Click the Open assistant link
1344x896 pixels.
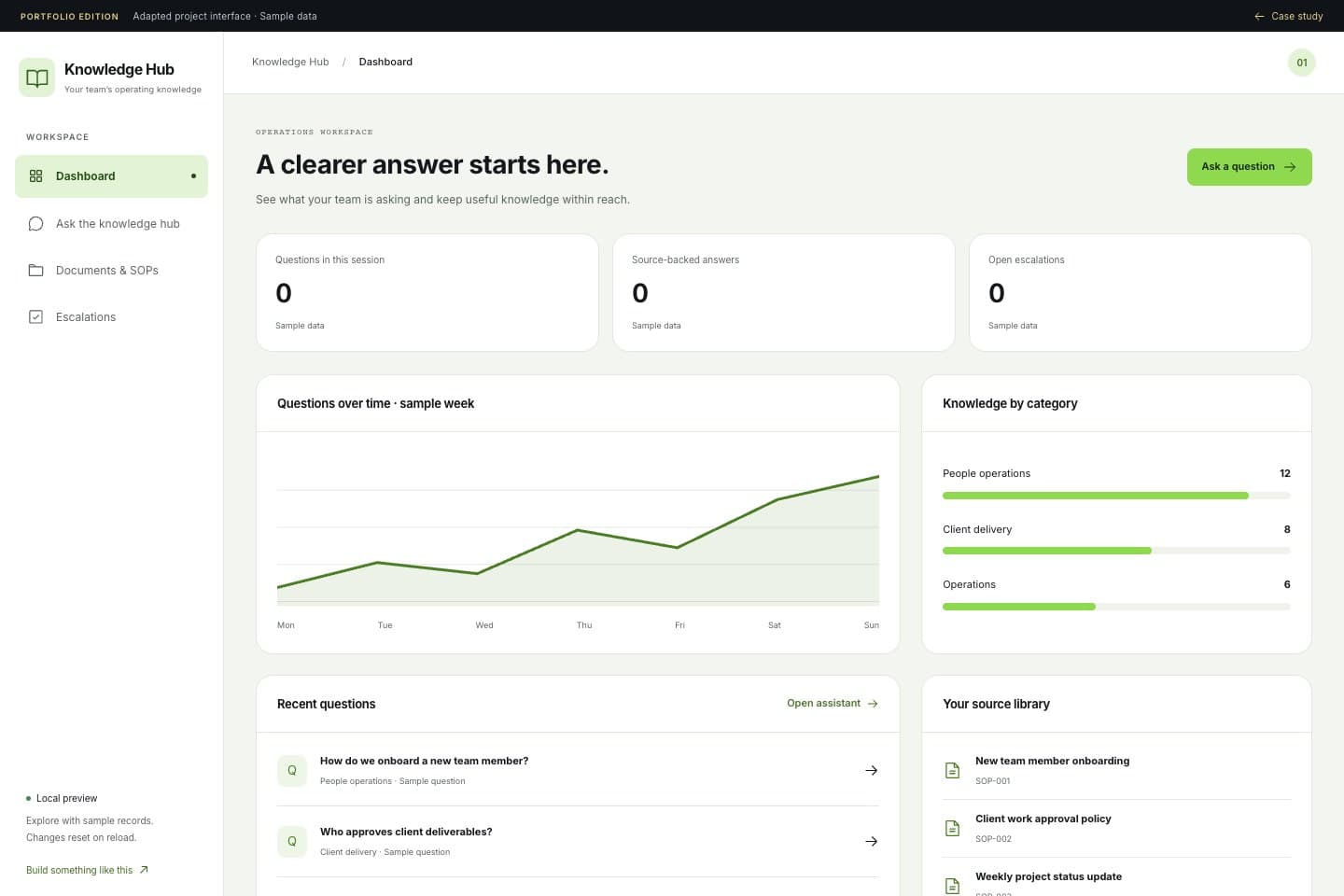(x=833, y=704)
